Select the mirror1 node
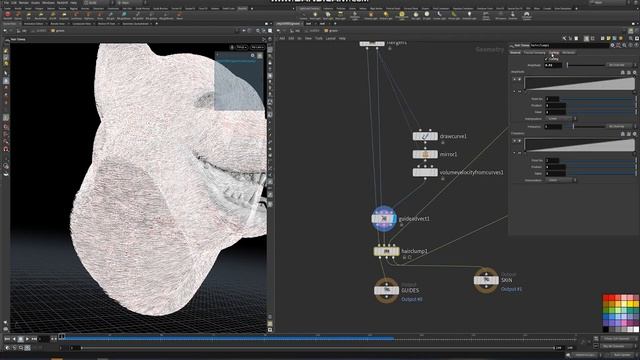Image resolution: width=640 pixels, height=360 pixels. [425, 154]
